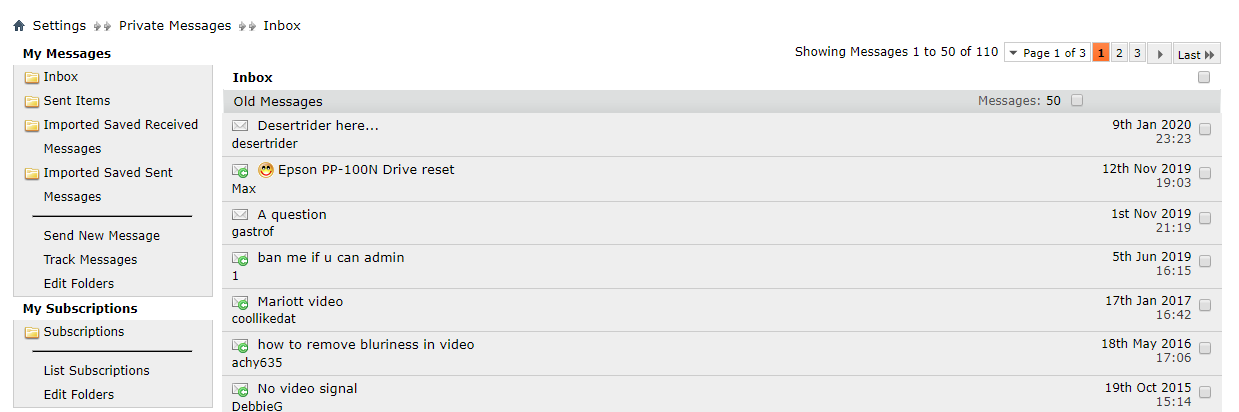Click smiley icon on Epson PP-100N message

pyautogui.click(x=266, y=170)
